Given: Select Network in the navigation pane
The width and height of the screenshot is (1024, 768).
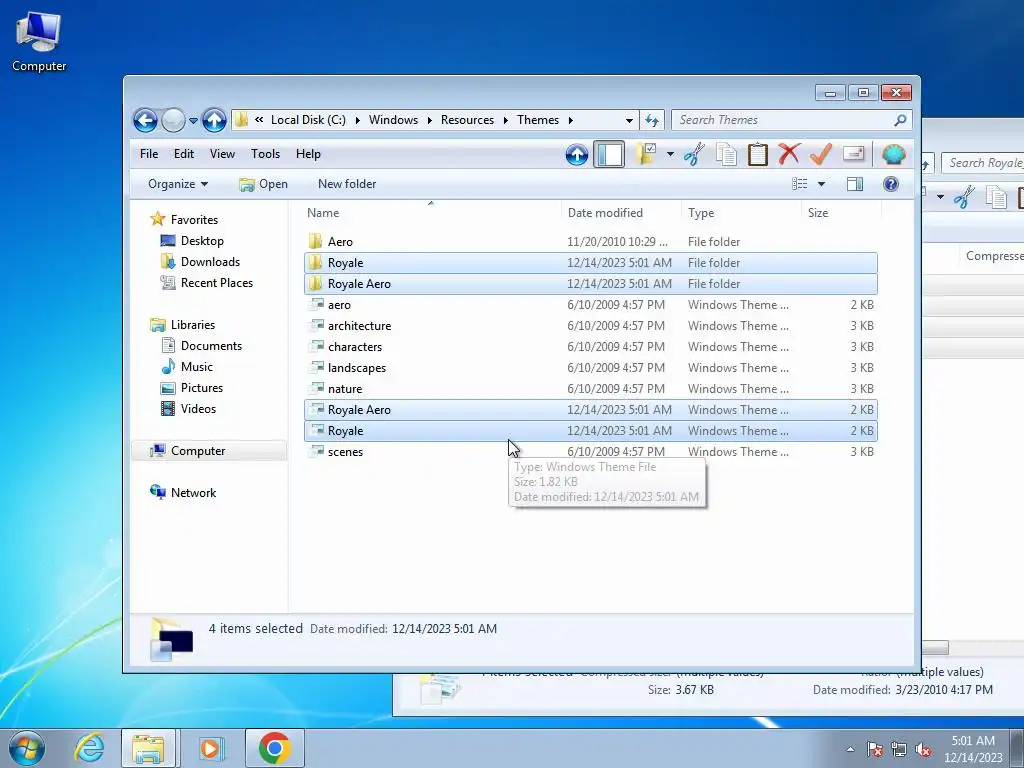Looking at the screenshot, I should click(193, 492).
